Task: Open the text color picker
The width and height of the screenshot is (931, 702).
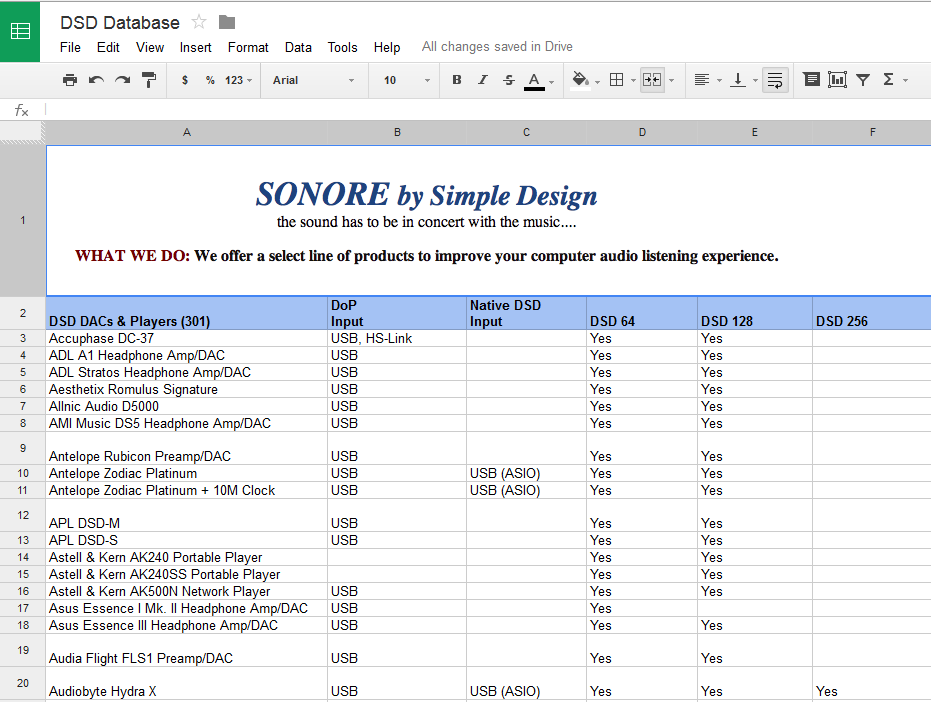Action: click(535, 80)
